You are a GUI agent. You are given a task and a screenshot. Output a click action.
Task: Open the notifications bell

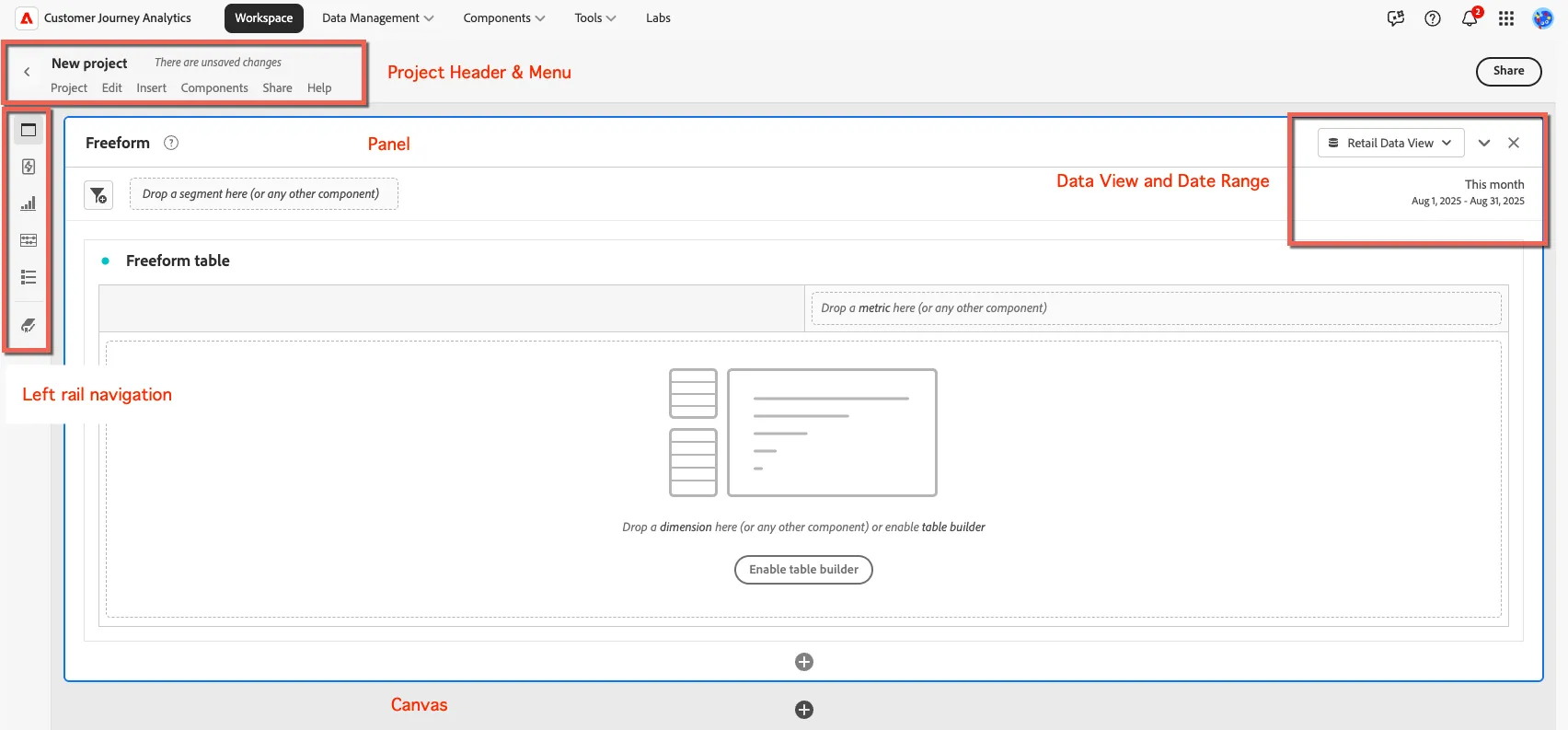[x=1470, y=17]
